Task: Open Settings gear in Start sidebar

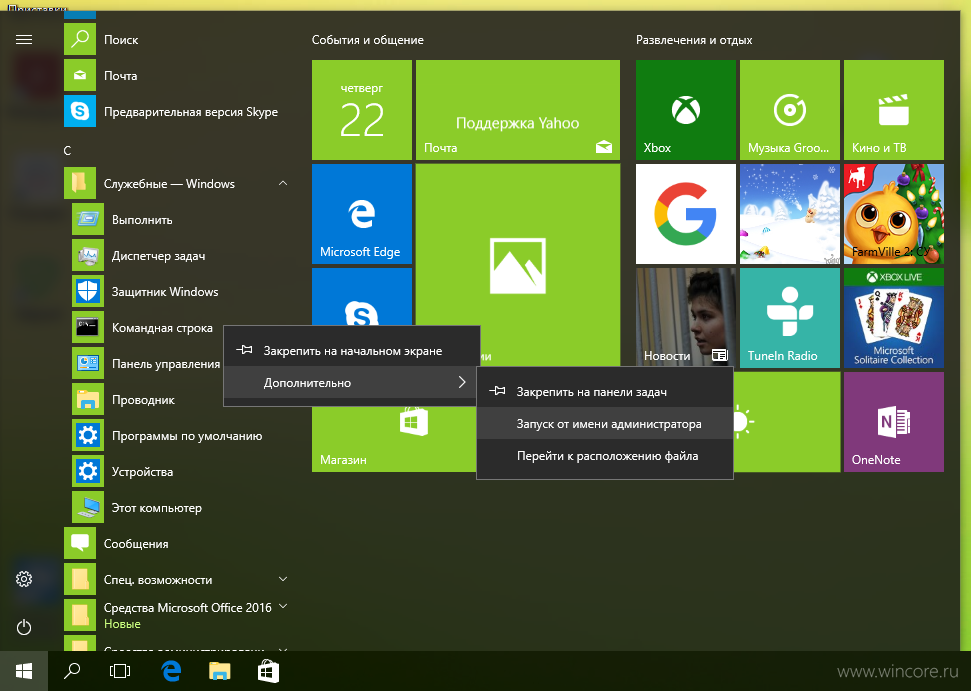Action: 24,579
